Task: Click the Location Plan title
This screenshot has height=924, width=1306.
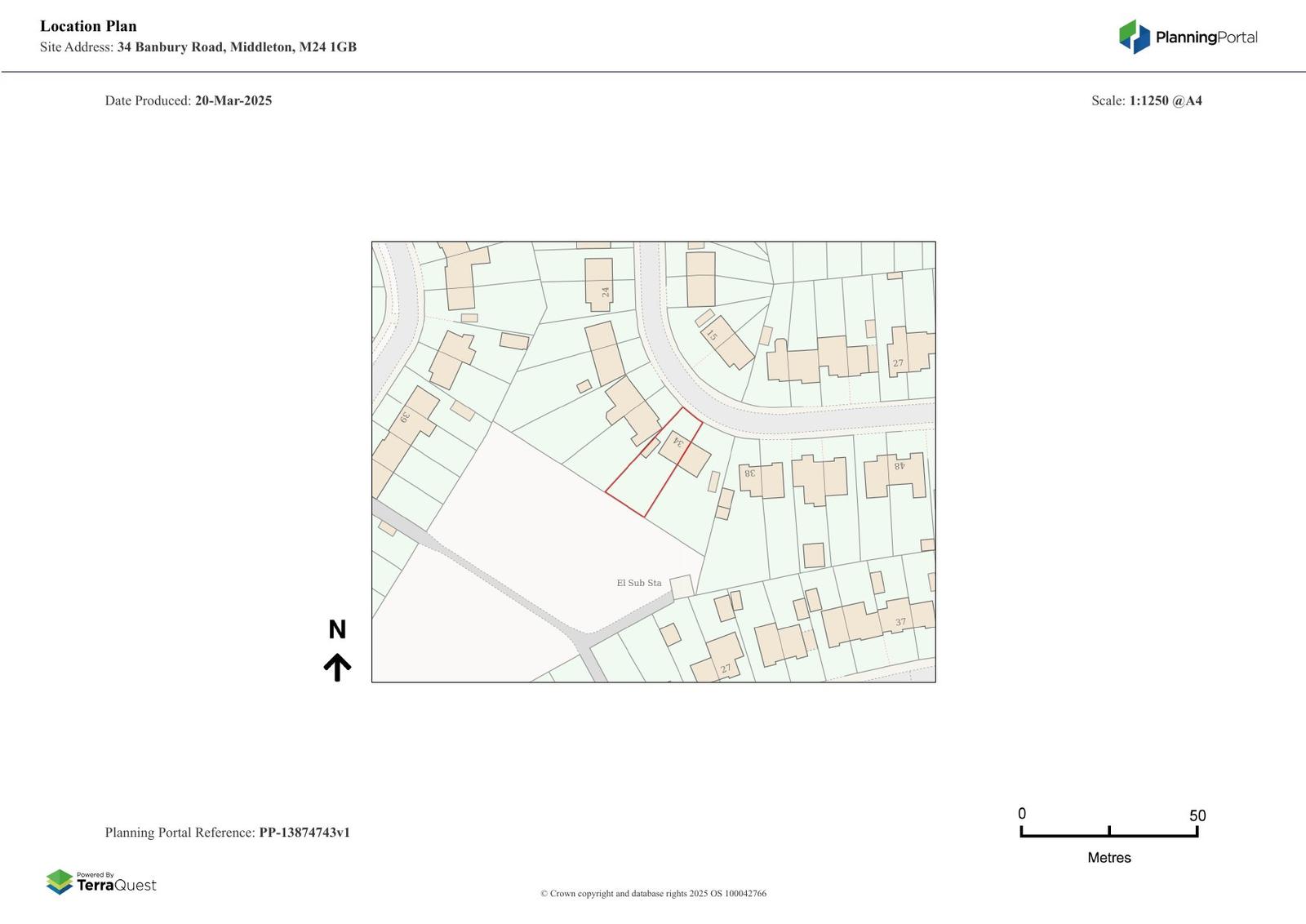Action: click(88, 26)
